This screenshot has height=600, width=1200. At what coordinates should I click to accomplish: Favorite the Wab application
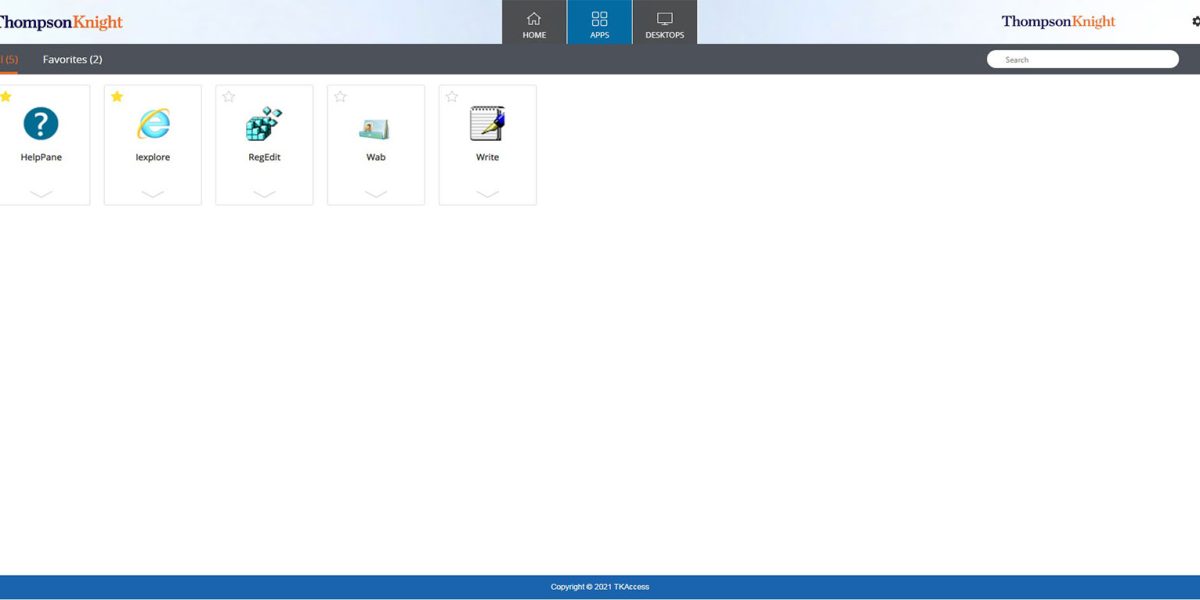click(x=340, y=96)
